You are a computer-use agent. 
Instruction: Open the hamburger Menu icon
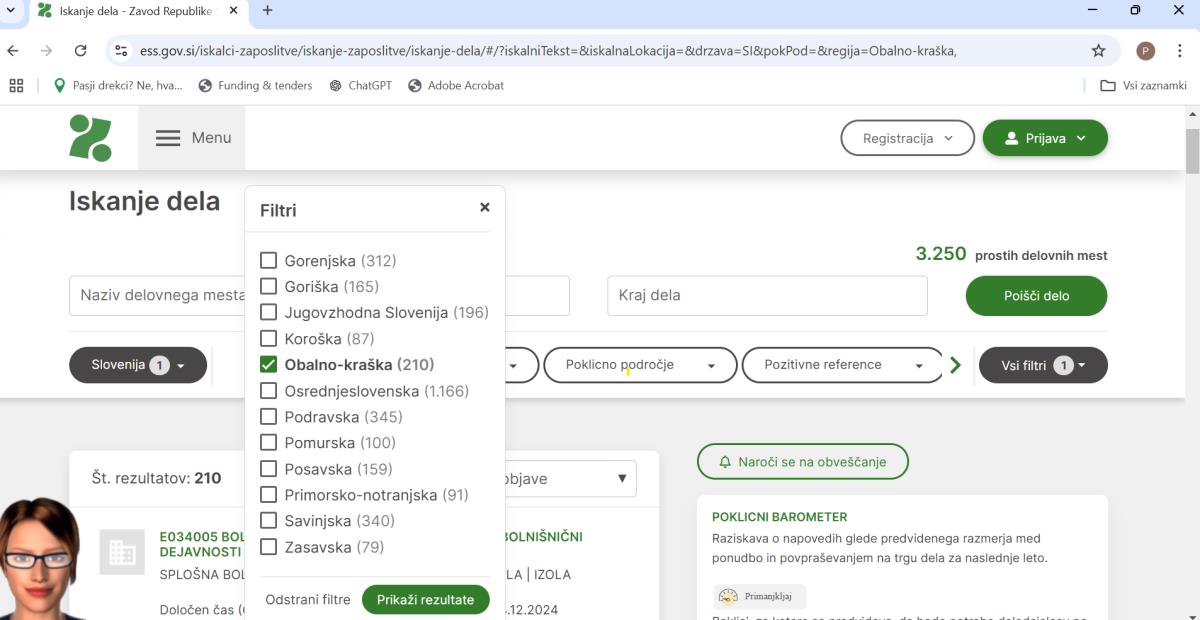(x=168, y=138)
